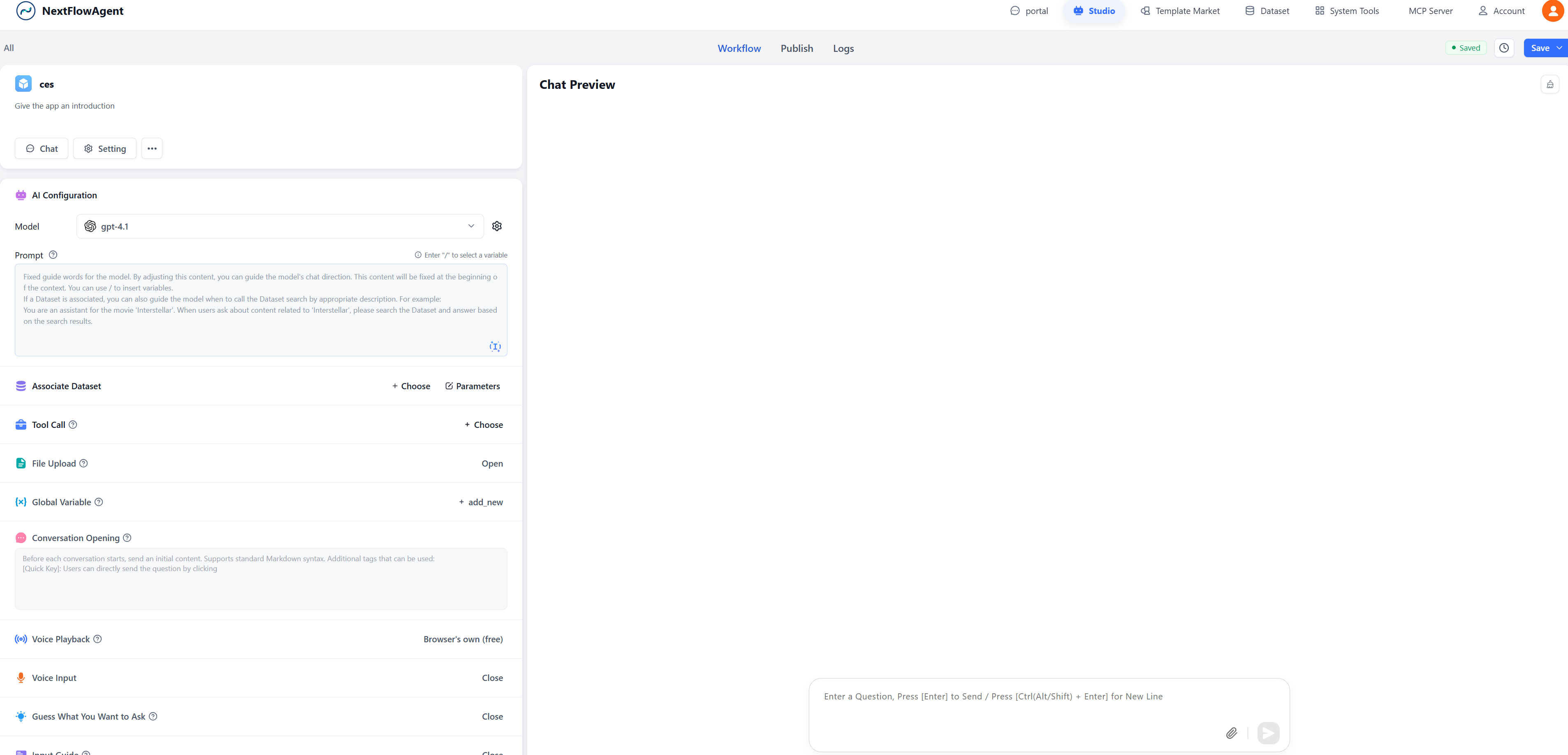Screen dimensions: 1568x755
Task: Add a new Global Variable
Action: tap(480, 502)
